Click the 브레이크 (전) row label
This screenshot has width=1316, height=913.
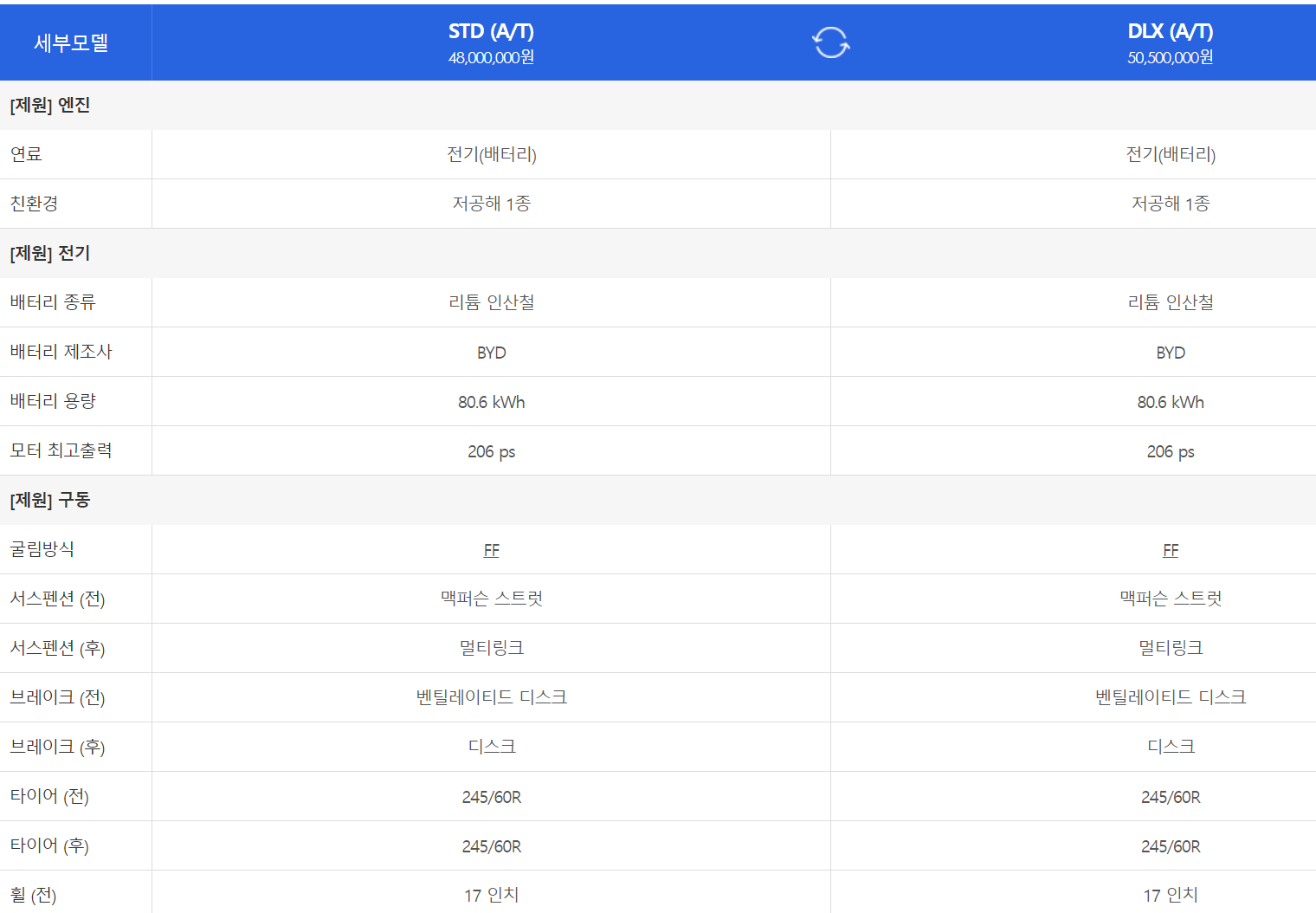[57, 697]
